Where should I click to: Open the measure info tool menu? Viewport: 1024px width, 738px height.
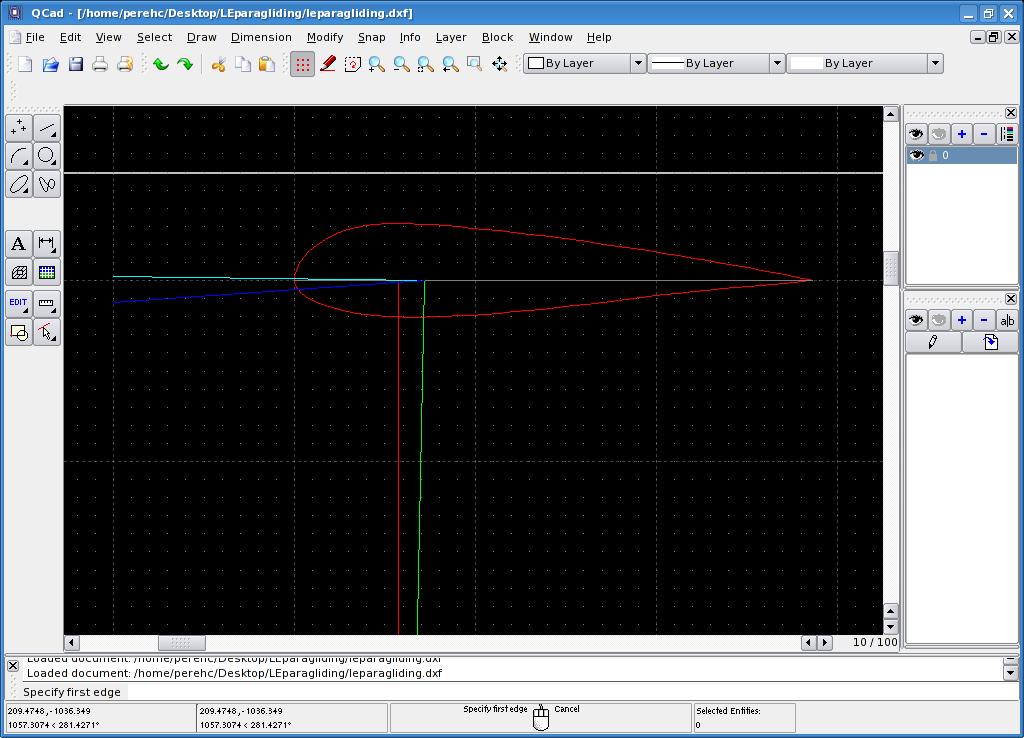pyautogui.click(x=47, y=304)
